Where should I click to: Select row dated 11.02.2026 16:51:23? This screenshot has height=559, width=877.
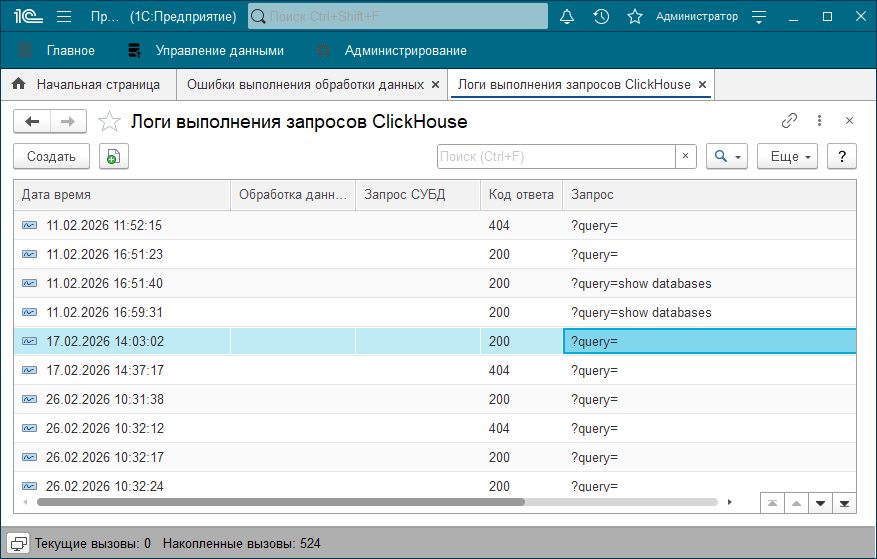[435, 254]
